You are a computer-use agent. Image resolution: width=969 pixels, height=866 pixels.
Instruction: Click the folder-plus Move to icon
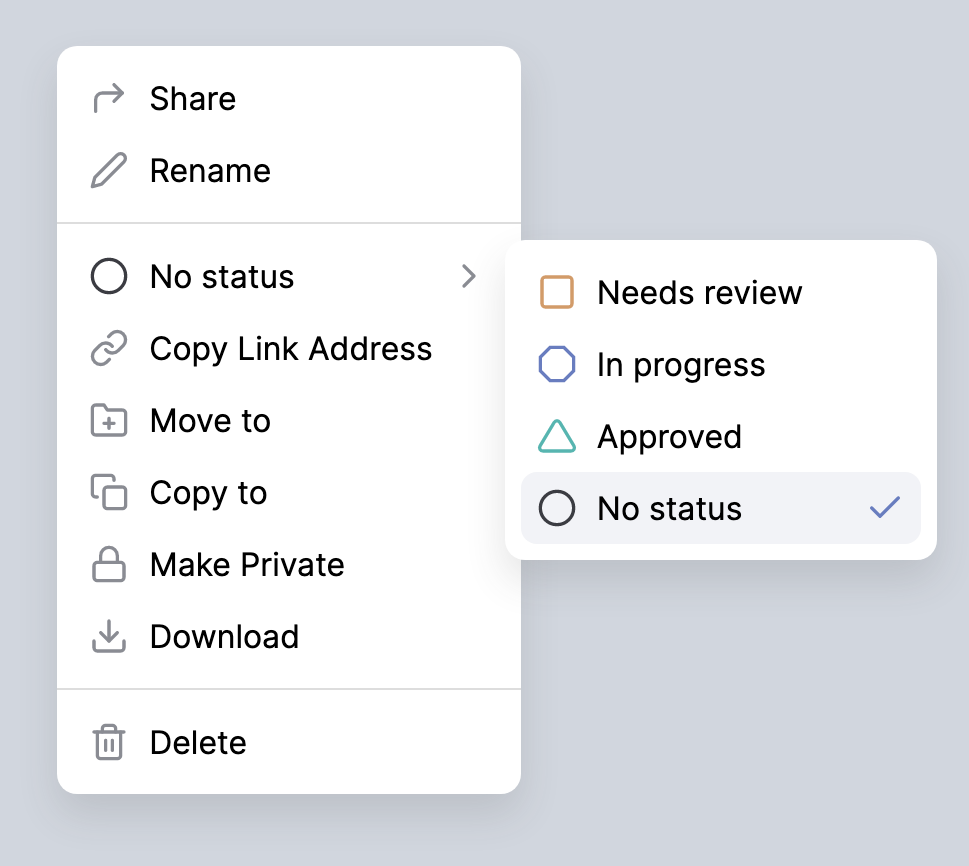click(x=109, y=420)
